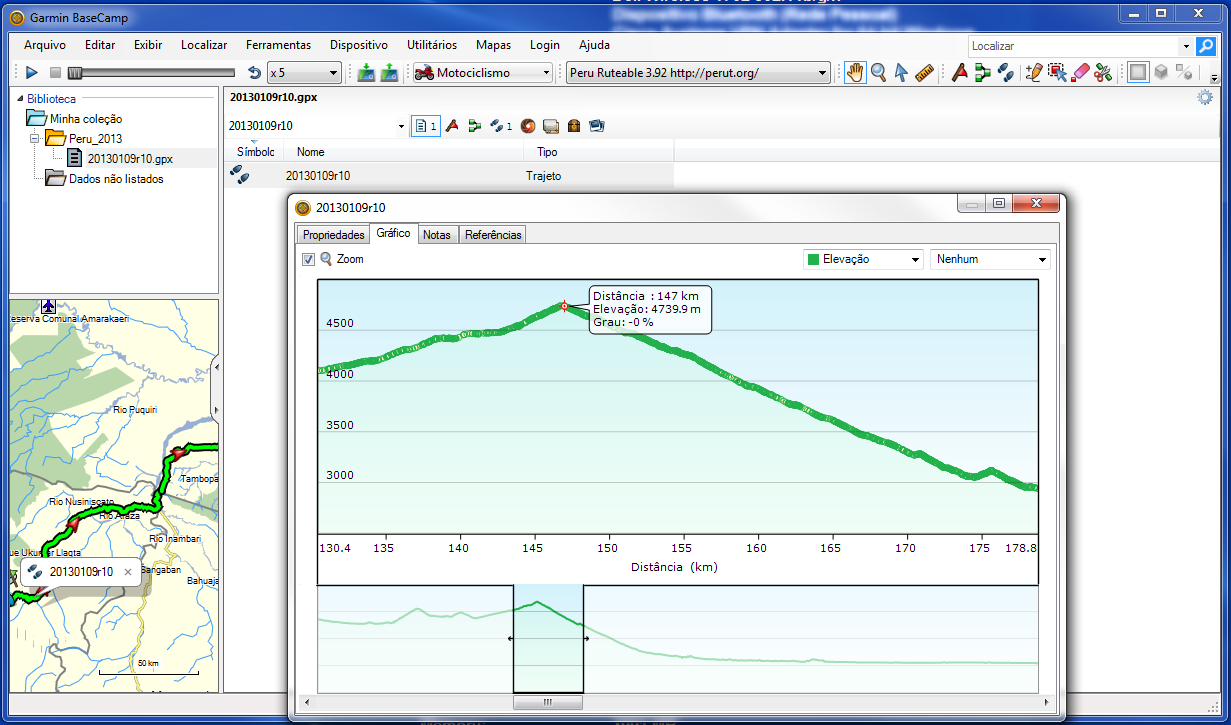Switch to the Propriedades tab
The height and width of the screenshot is (725, 1231).
pos(333,235)
